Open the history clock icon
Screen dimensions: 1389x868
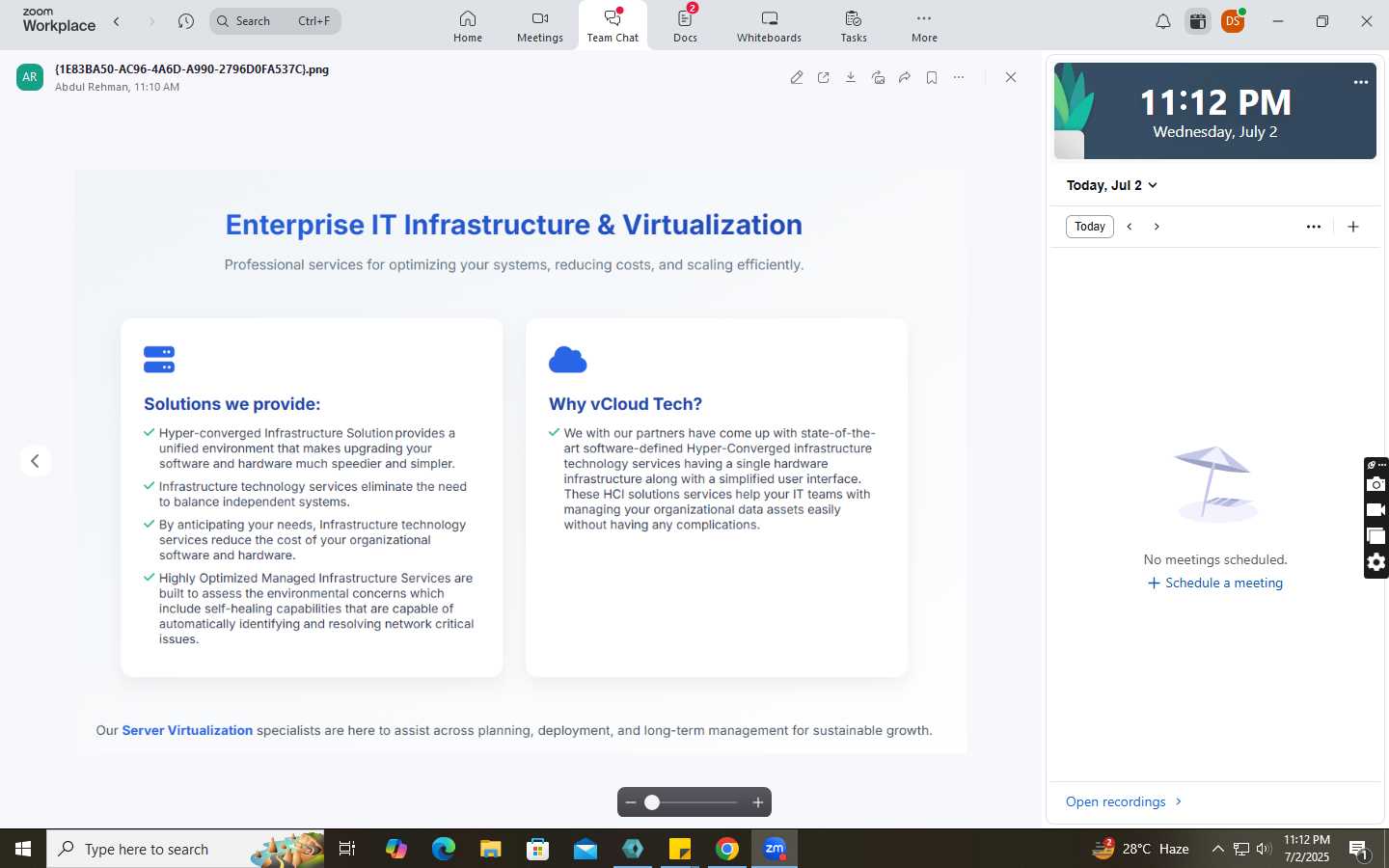click(186, 21)
